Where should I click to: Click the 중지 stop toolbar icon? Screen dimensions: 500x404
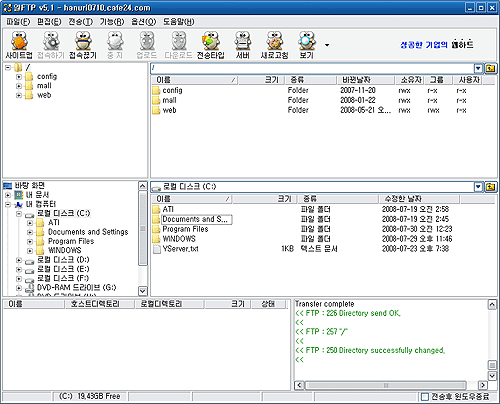[x=115, y=45]
